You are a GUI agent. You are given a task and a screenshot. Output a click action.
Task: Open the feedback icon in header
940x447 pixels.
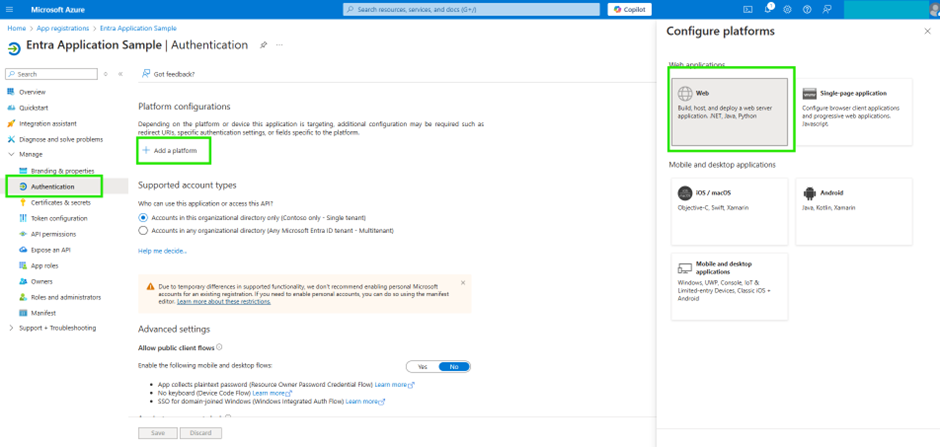(x=827, y=10)
